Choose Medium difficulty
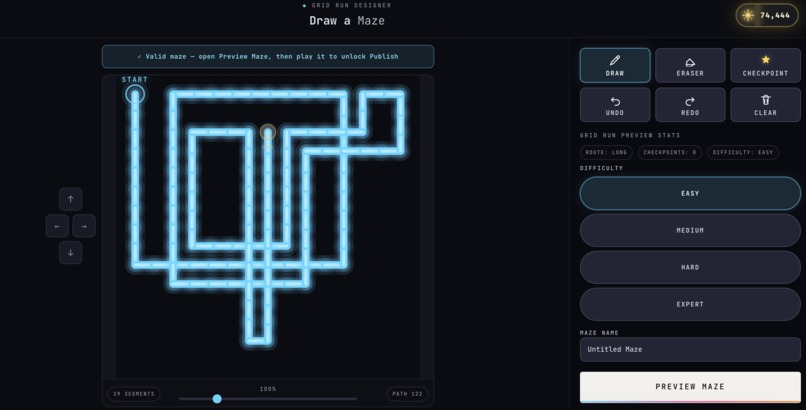Image resolution: width=806 pixels, height=410 pixels. coord(690,230)
